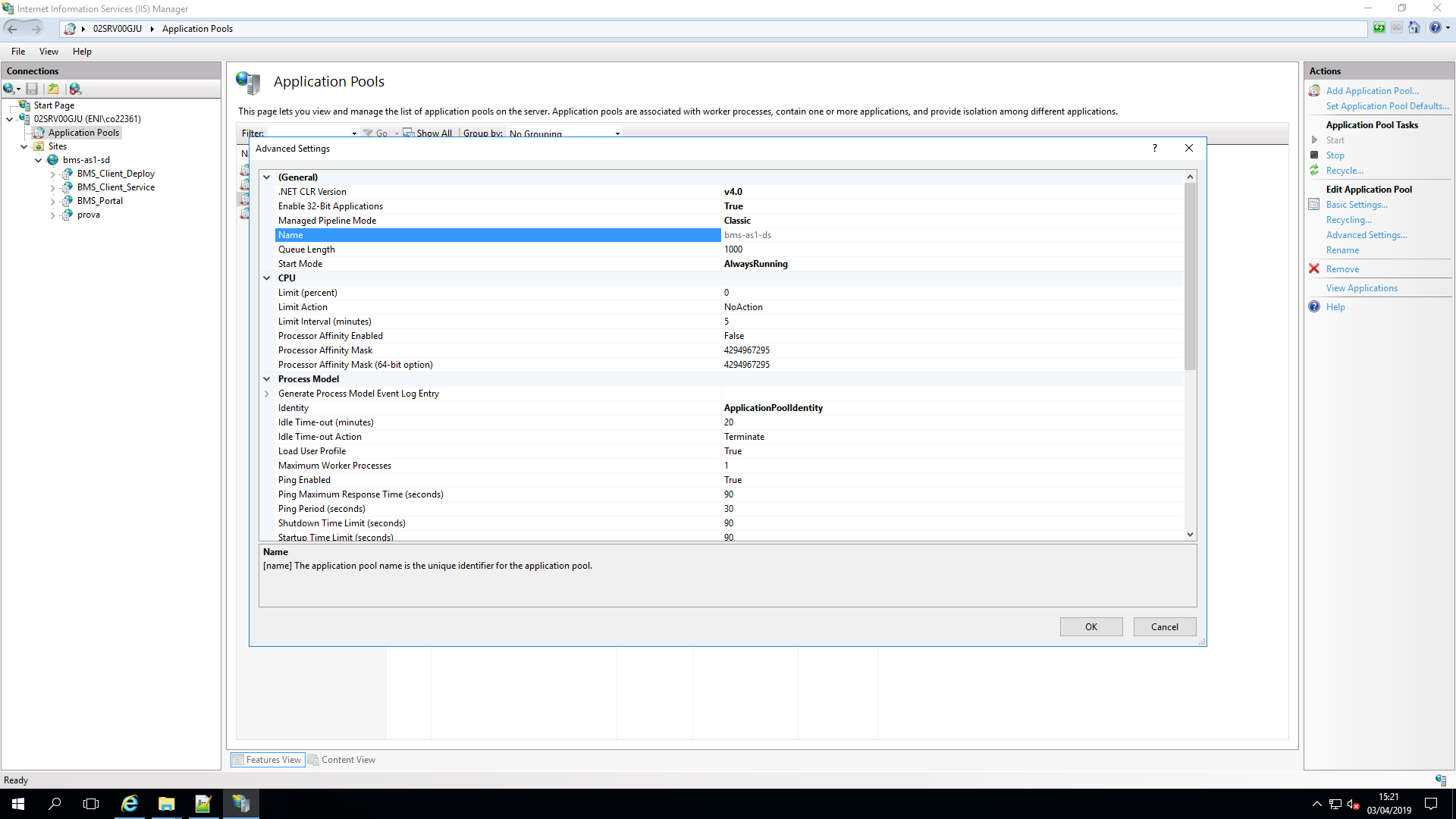Collapse the (General) settings category
1456x819 pixels.
pyautogui.click(x=267, y=177)
